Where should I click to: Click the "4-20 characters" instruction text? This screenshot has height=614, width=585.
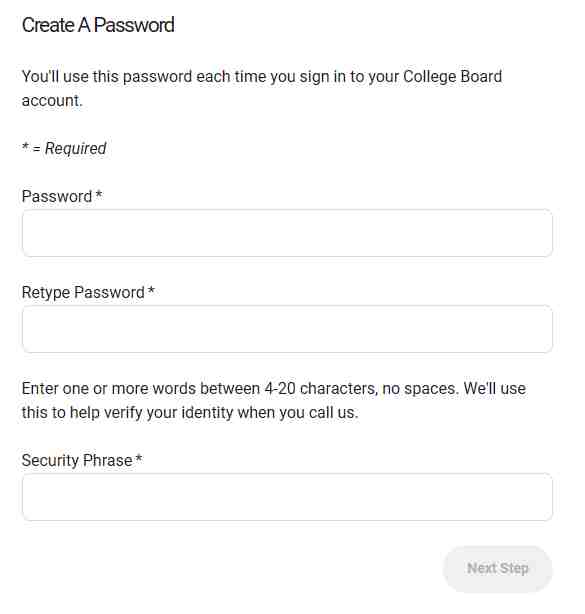(321, 388)
